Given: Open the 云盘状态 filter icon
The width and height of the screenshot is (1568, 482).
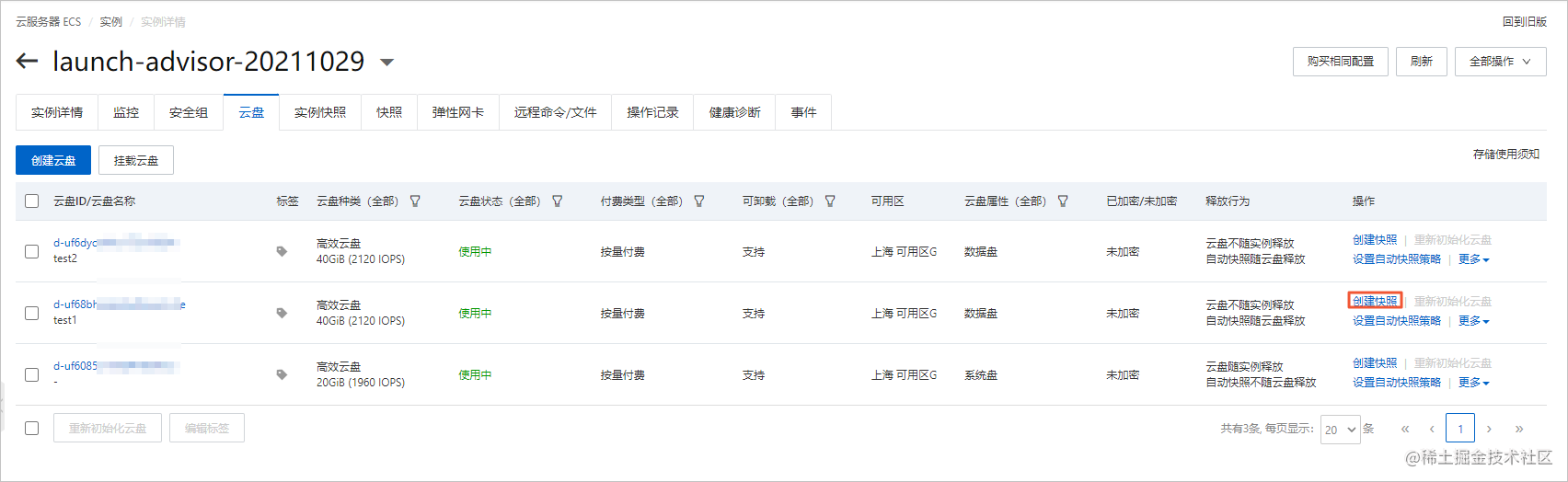Looking at the screenshot, I should [x=557, y=201].
